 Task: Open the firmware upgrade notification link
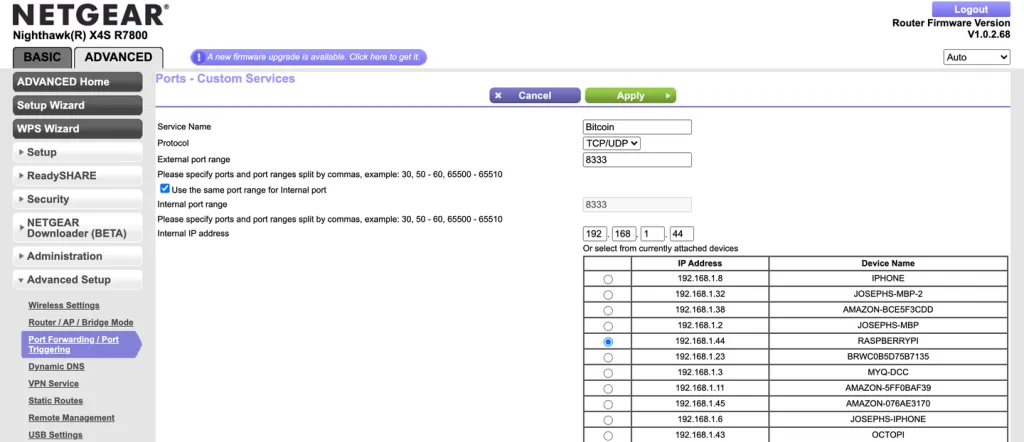[314, 57]
